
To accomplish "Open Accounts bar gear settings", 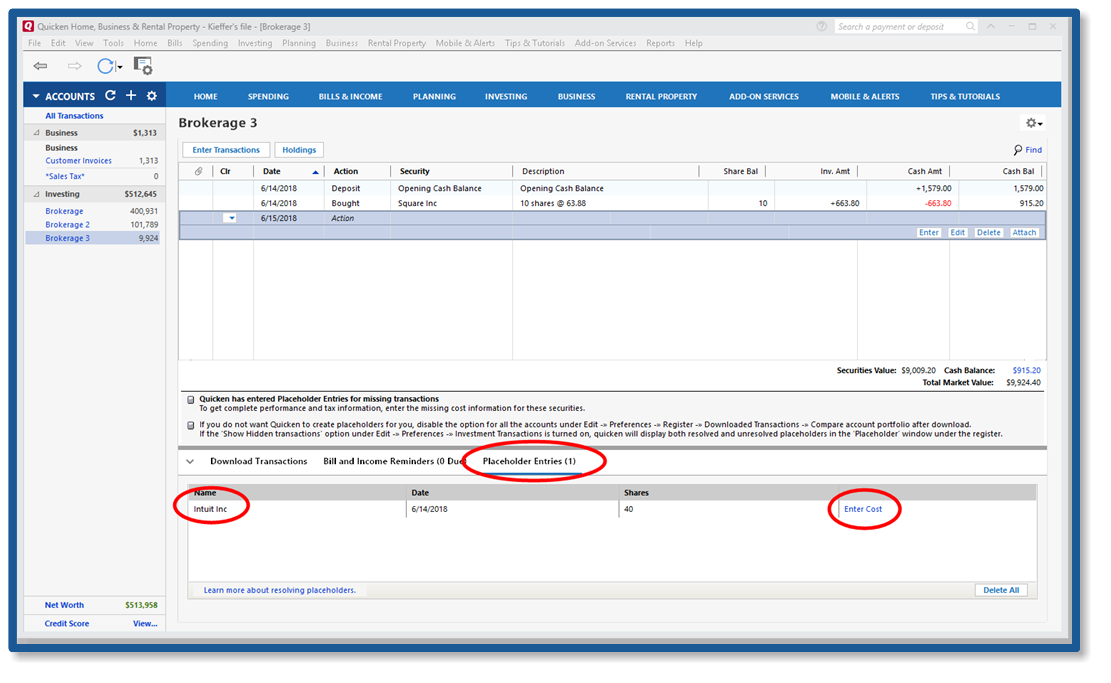I will click(x=152, y=96).
